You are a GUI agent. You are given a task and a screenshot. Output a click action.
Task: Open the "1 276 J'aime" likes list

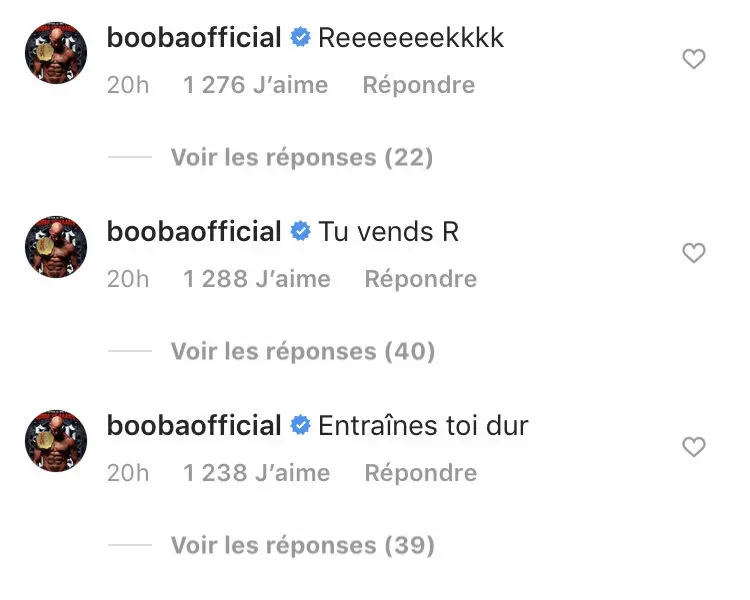click(x=255, y=85)
